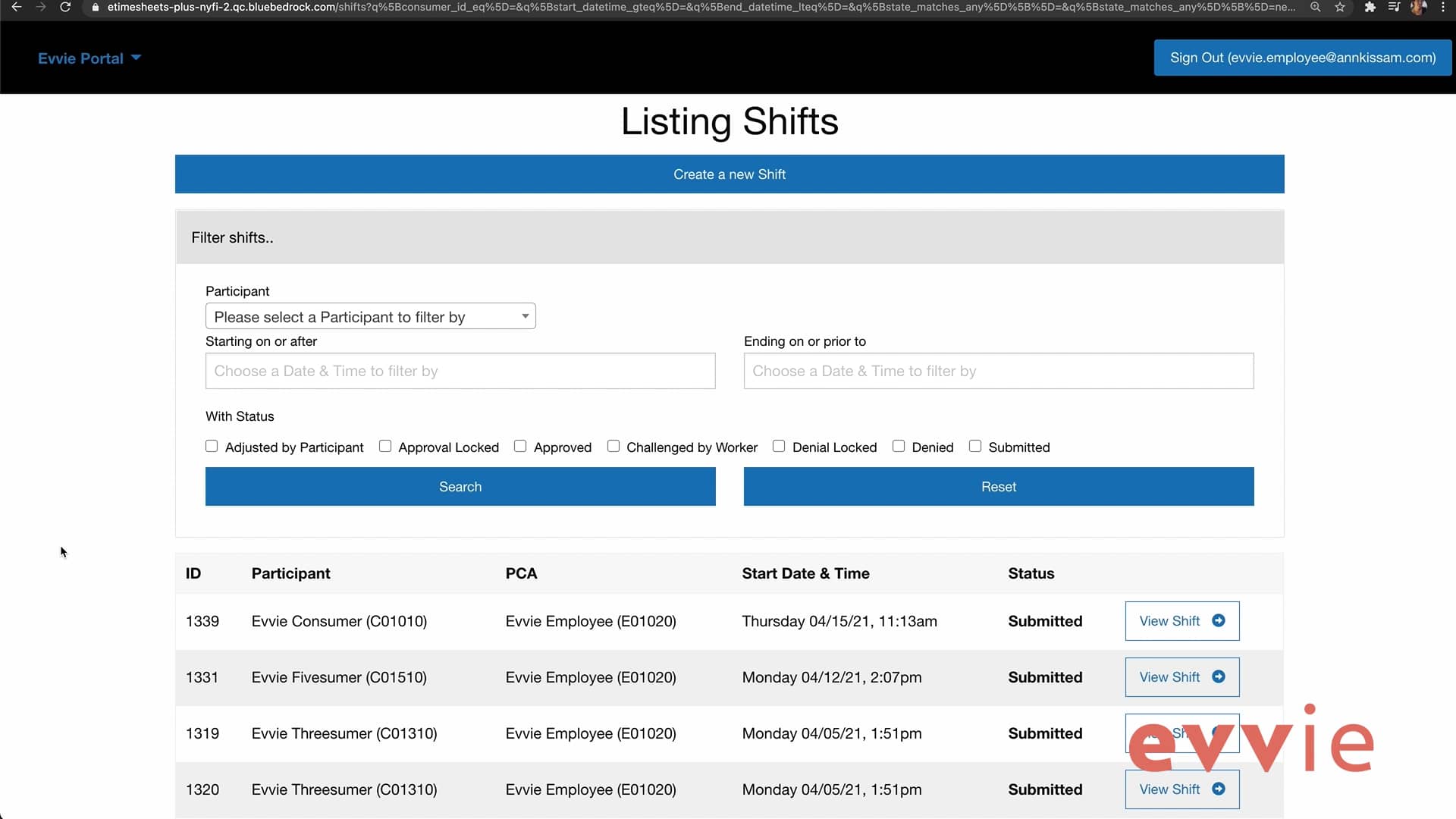Viewport: 1456px width, 819px height.
Task: Click the browser back arrow
Action: [17, 7]
